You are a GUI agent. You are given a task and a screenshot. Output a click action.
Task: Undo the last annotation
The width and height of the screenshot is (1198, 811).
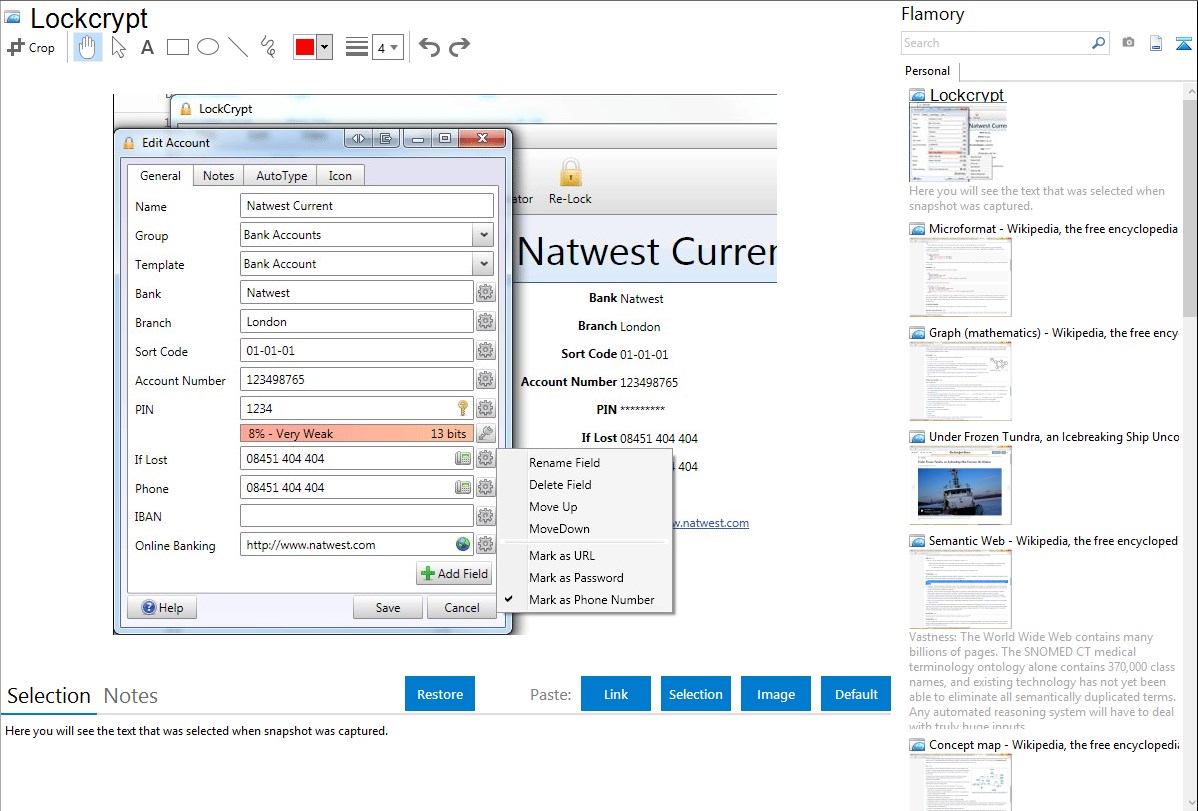point(429,47)
